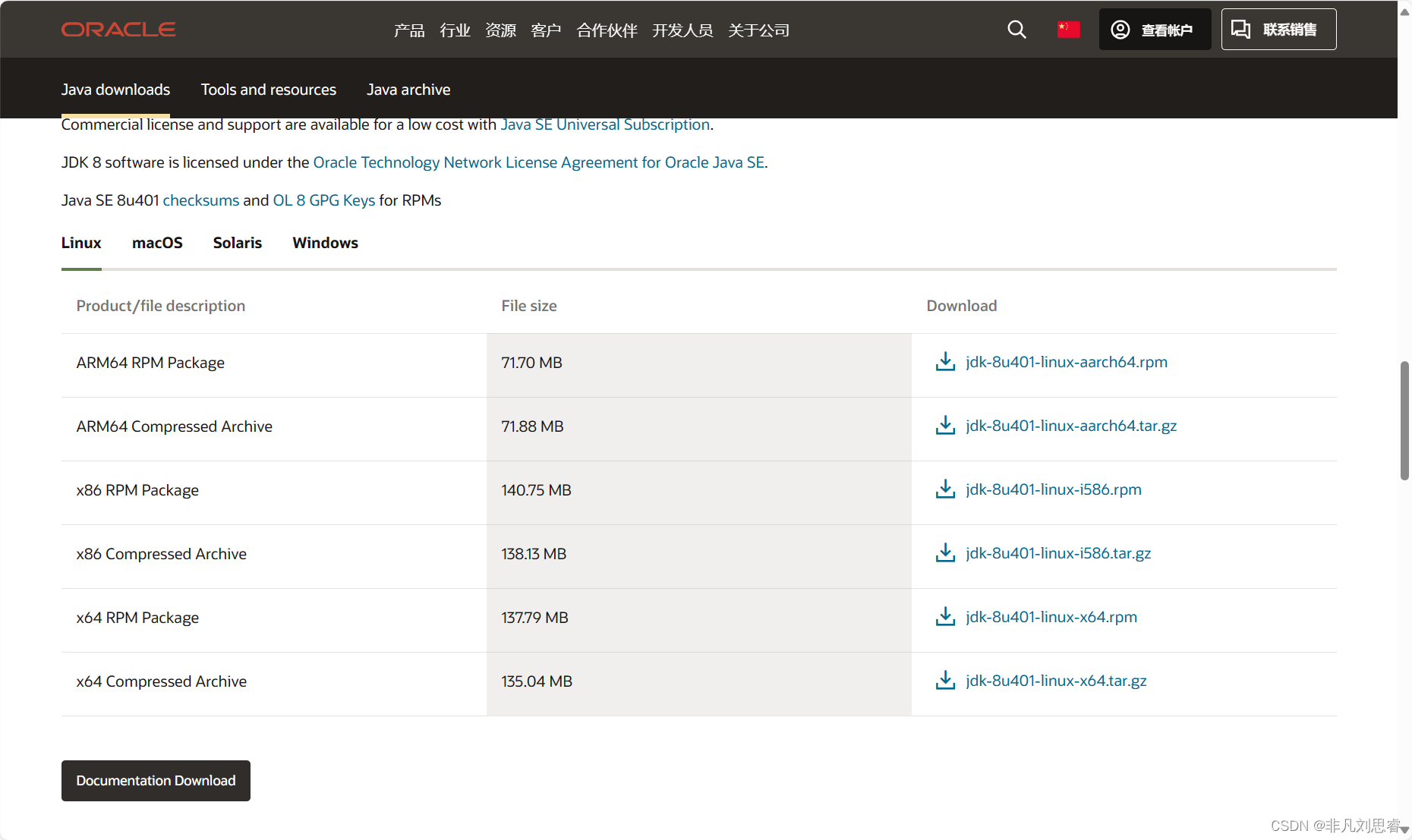This screenshot has width=1412, height=840.
Task: Open the 关于公司 menu
Action: coord(758,30)
